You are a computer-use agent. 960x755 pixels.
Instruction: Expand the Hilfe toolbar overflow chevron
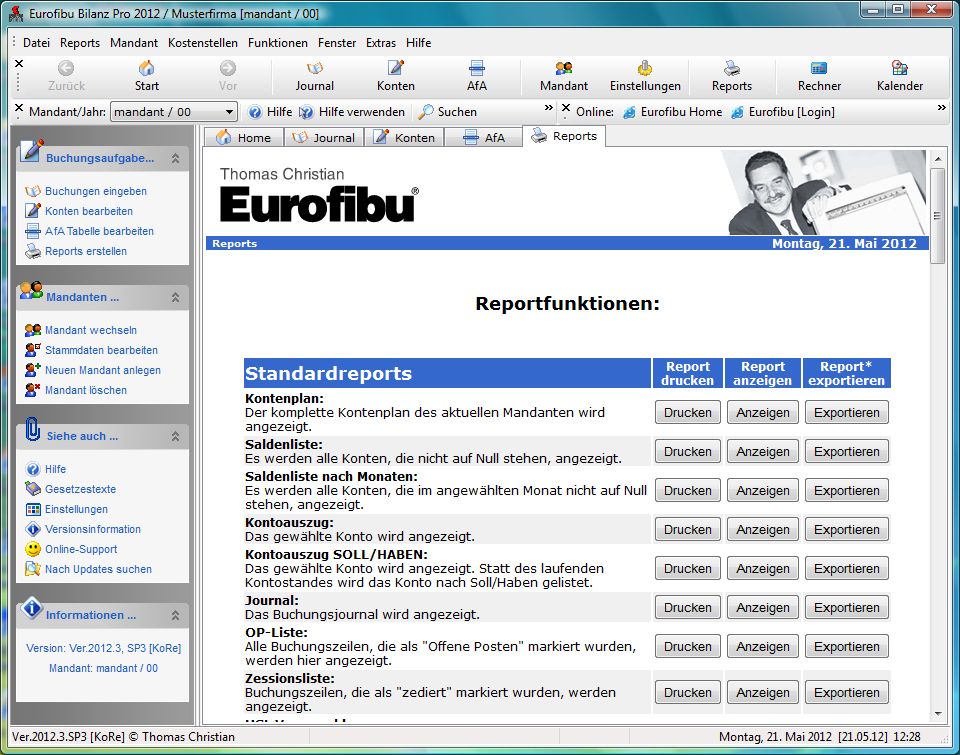click(x=549, y=108)
